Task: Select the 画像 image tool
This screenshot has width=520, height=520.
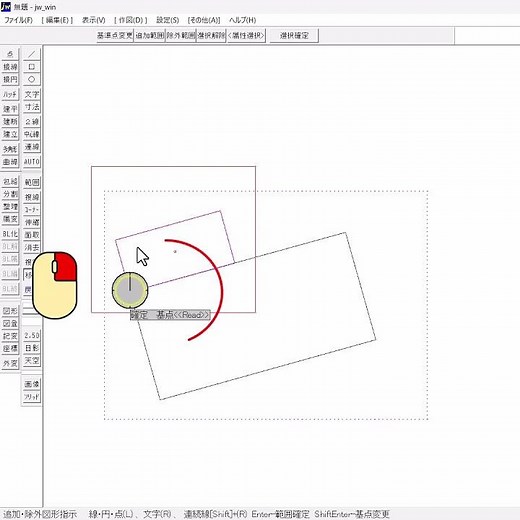Action: 32,384
